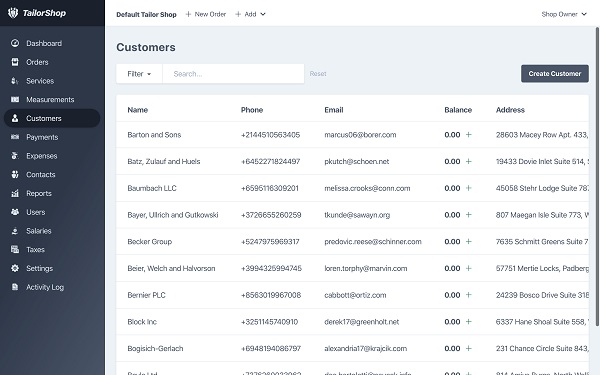Click the Reset filter link

(x=318, y=73)
